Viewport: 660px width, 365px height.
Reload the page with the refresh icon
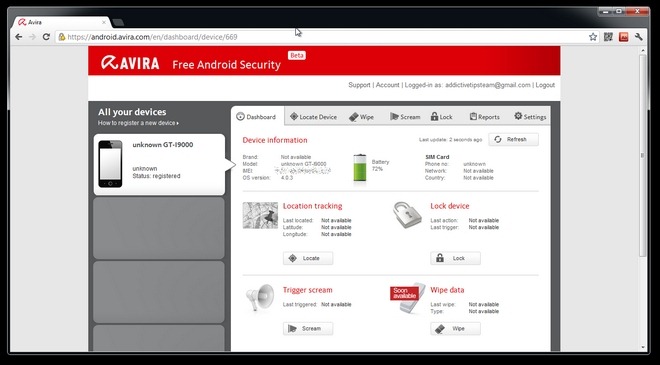pyautogui.click(x=46, y=37)
